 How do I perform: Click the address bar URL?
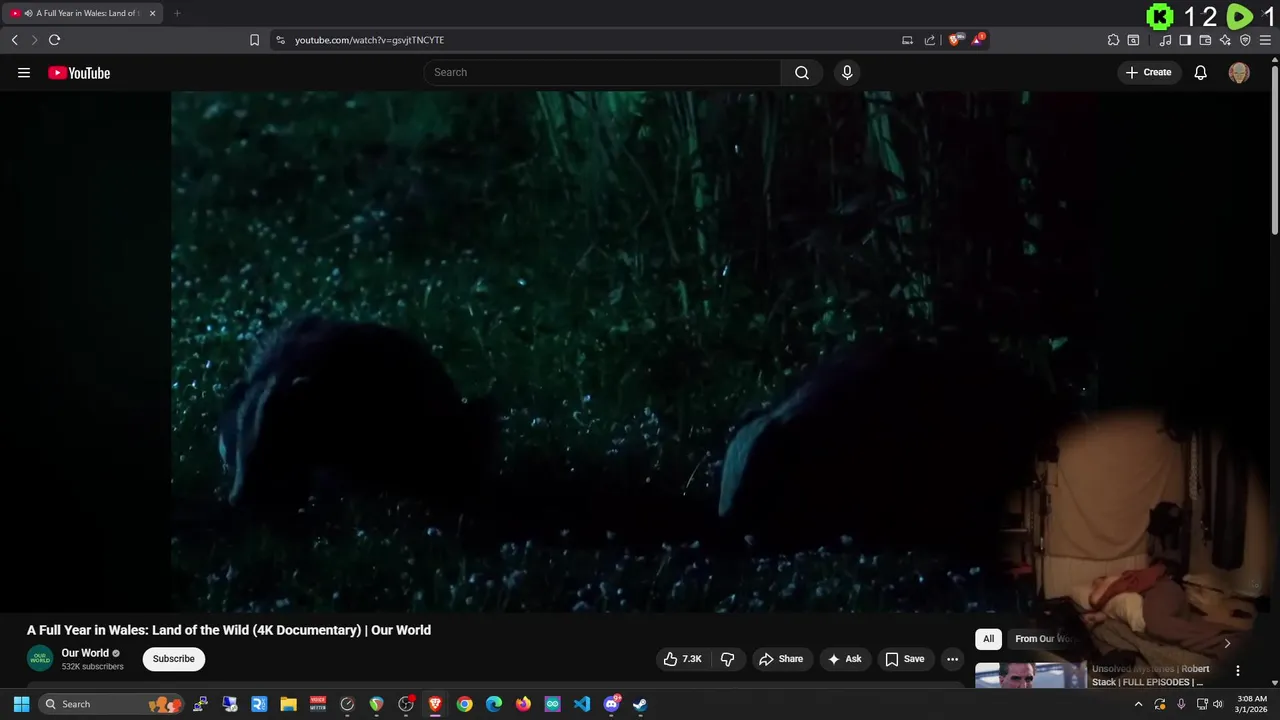[369, 40]
